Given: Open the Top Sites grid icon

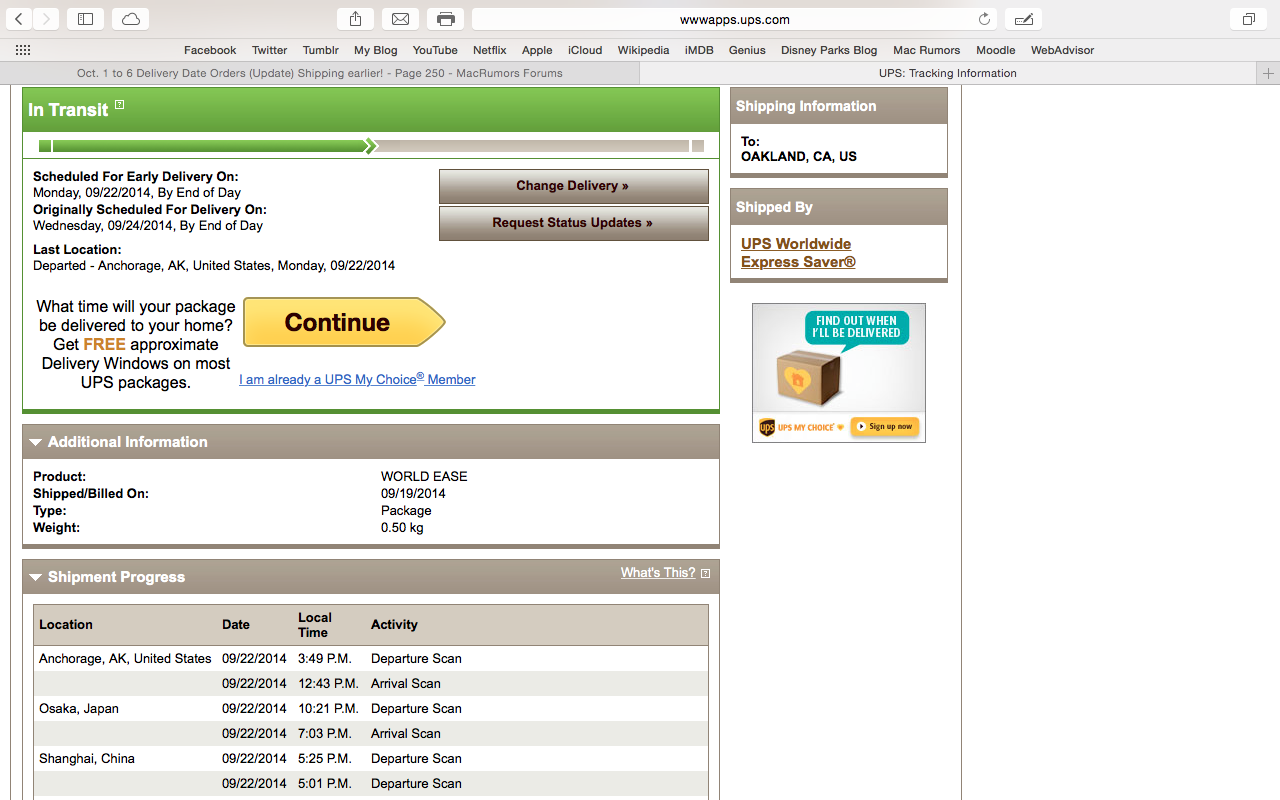Looking at the screenshot, I should [x=23, y=50].
